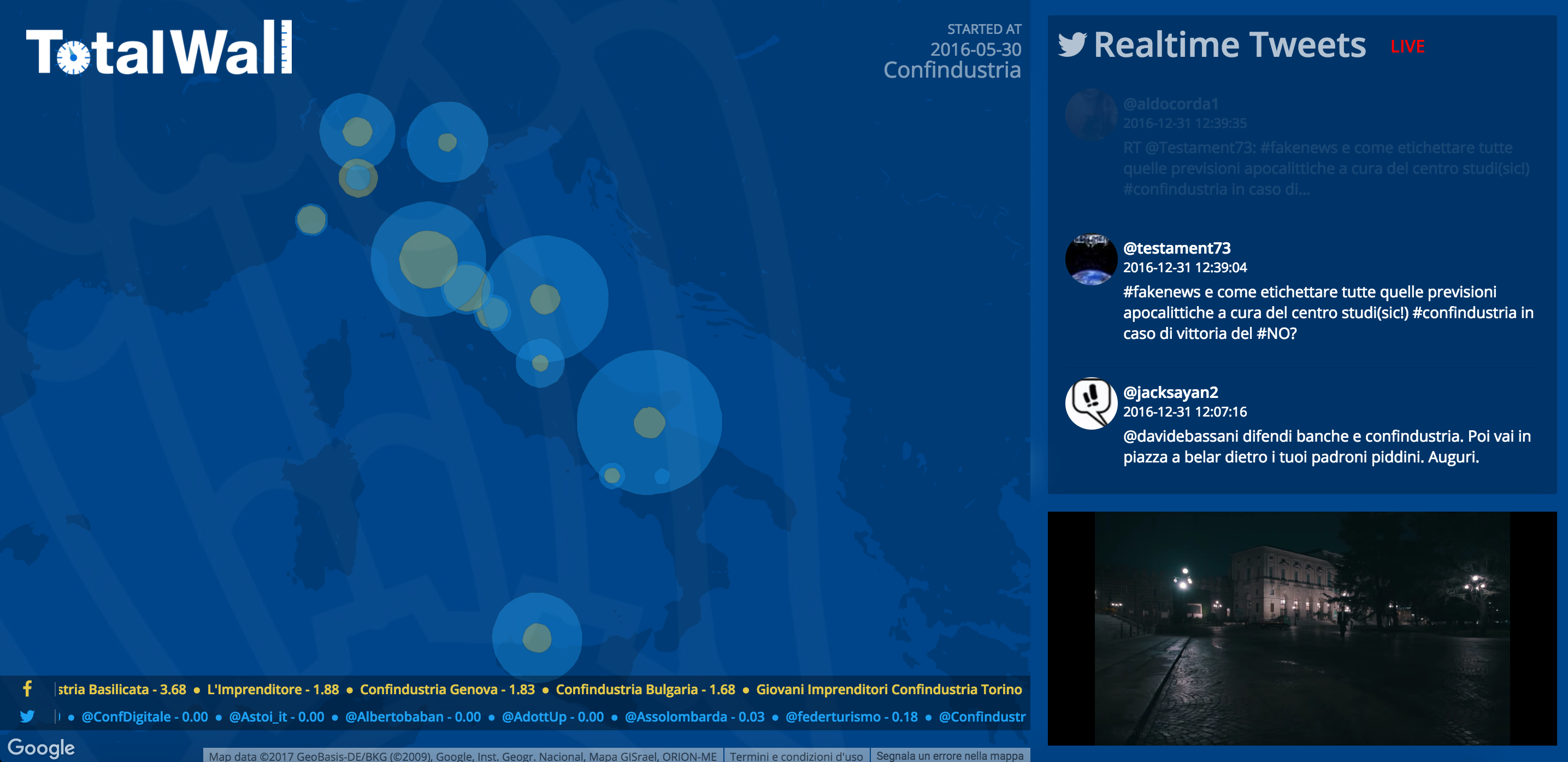Select @Albertobaban - 0.00 in ticker
The width and height of the screenshot is (1568, 762).
(x=412, y=717)
